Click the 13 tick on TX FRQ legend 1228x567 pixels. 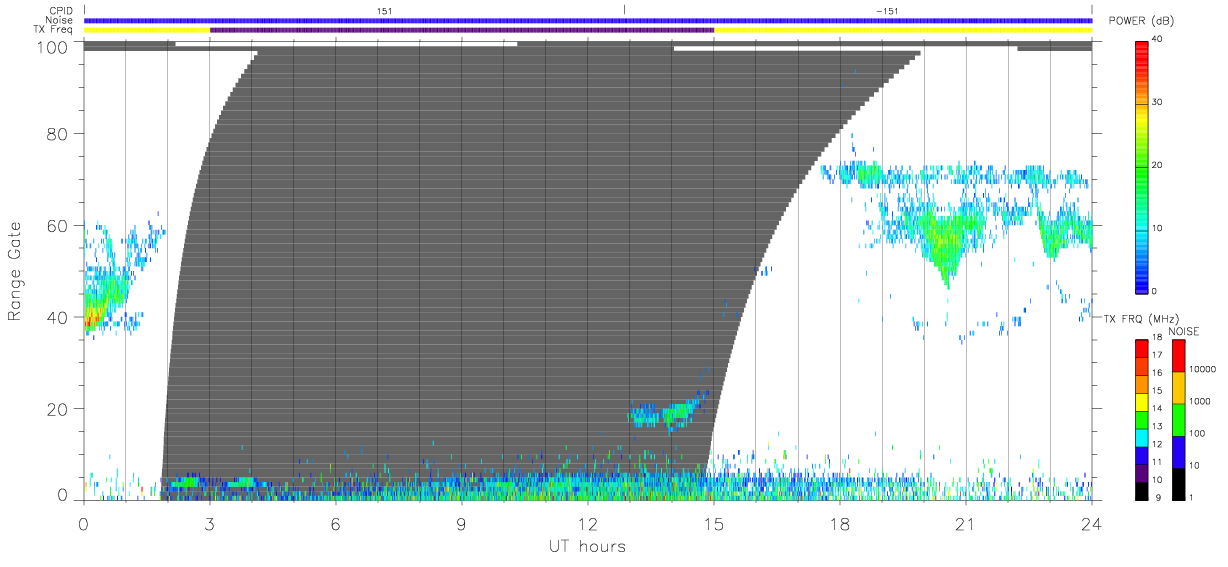(1157, 427)
